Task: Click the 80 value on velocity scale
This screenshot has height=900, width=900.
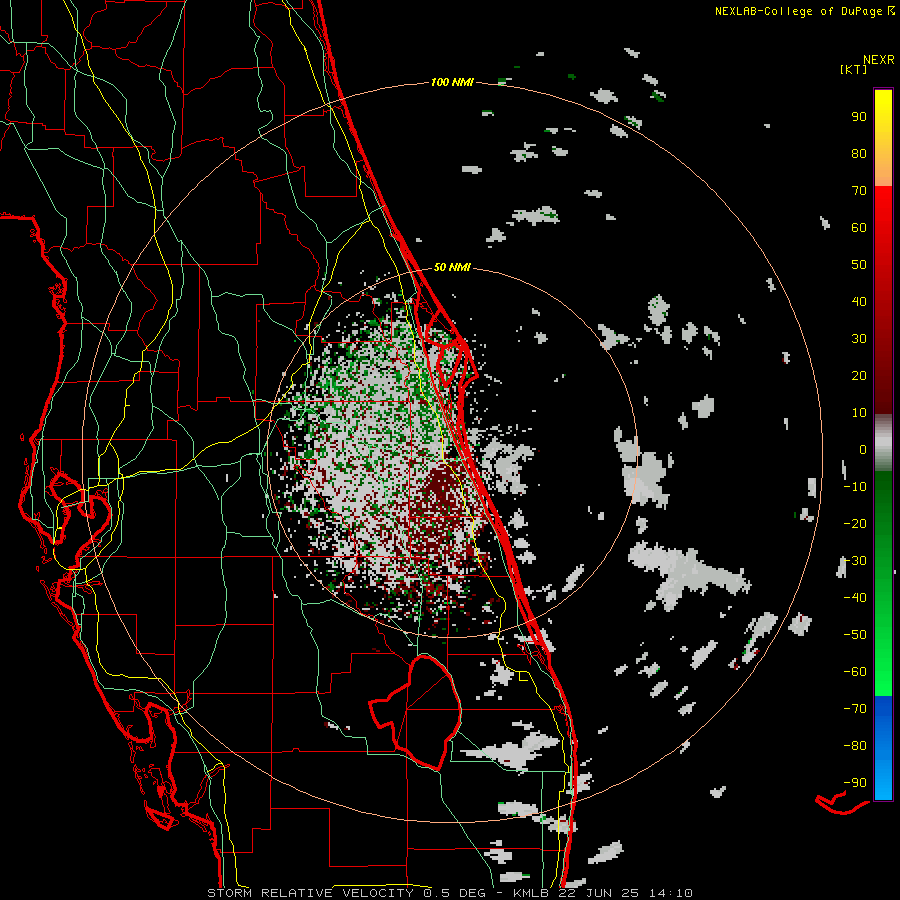Action: [859, 153]
